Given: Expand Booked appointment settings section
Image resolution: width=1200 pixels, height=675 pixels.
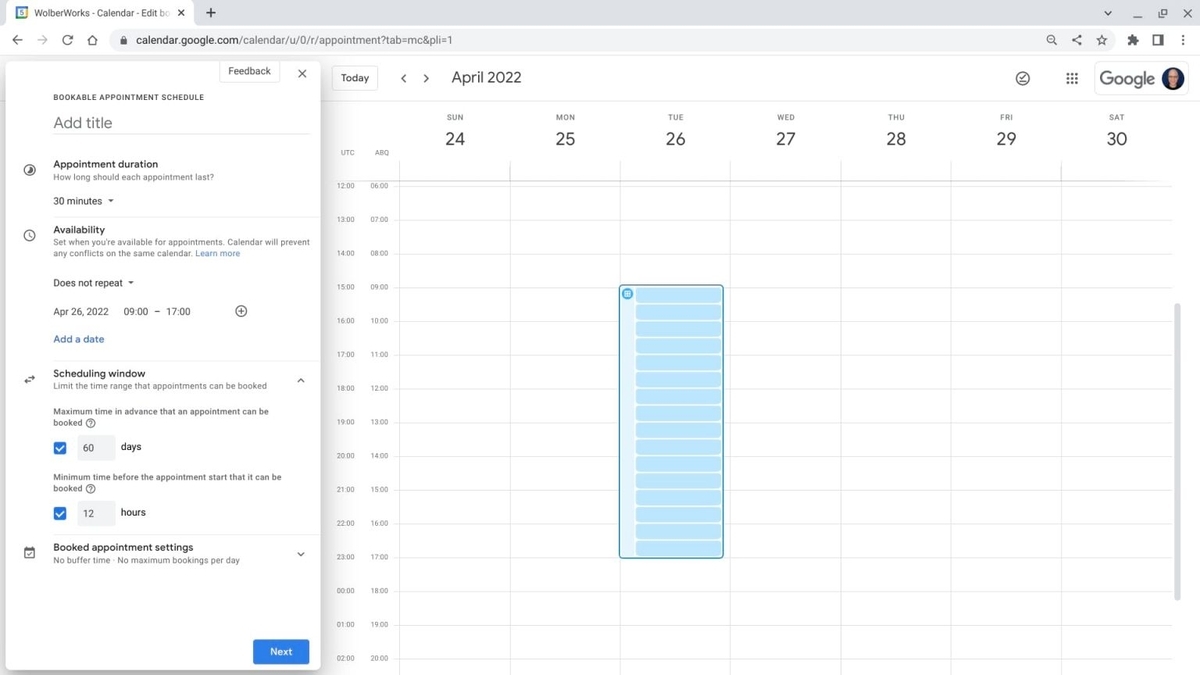Looking at the screenshot, I should [x=300, y=554].
